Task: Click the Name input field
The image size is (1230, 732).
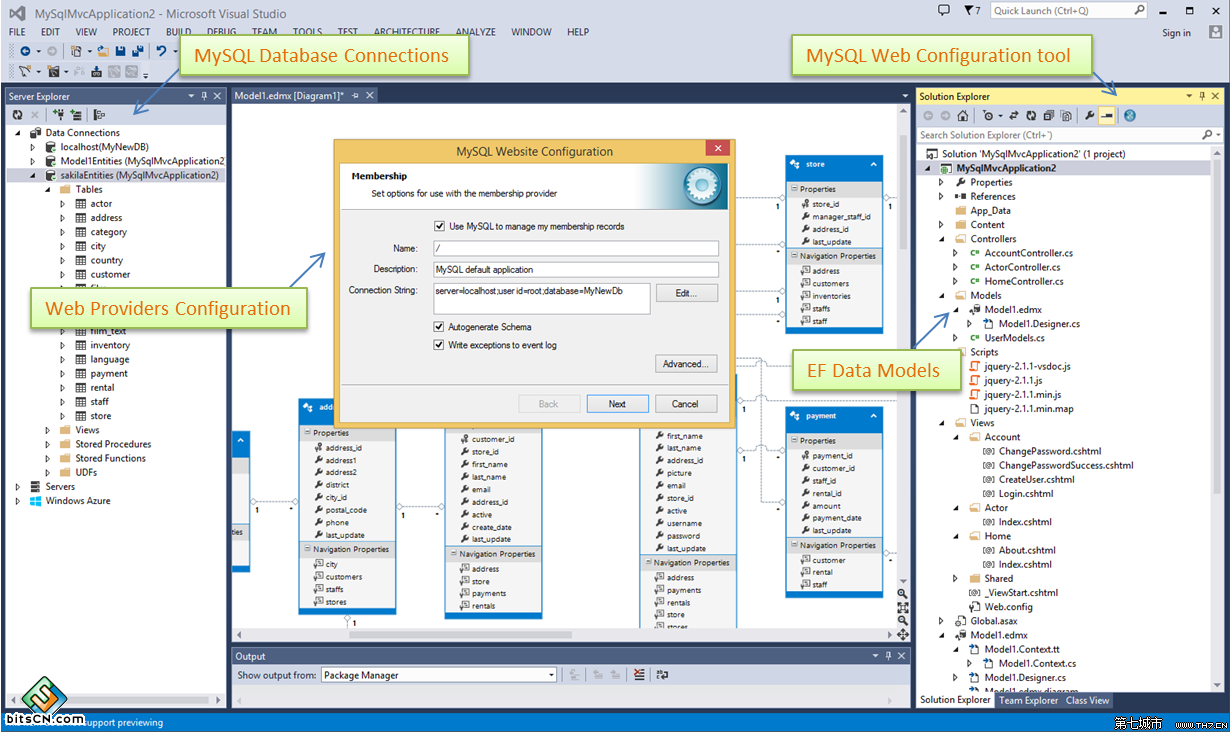Action: point(576,248)
